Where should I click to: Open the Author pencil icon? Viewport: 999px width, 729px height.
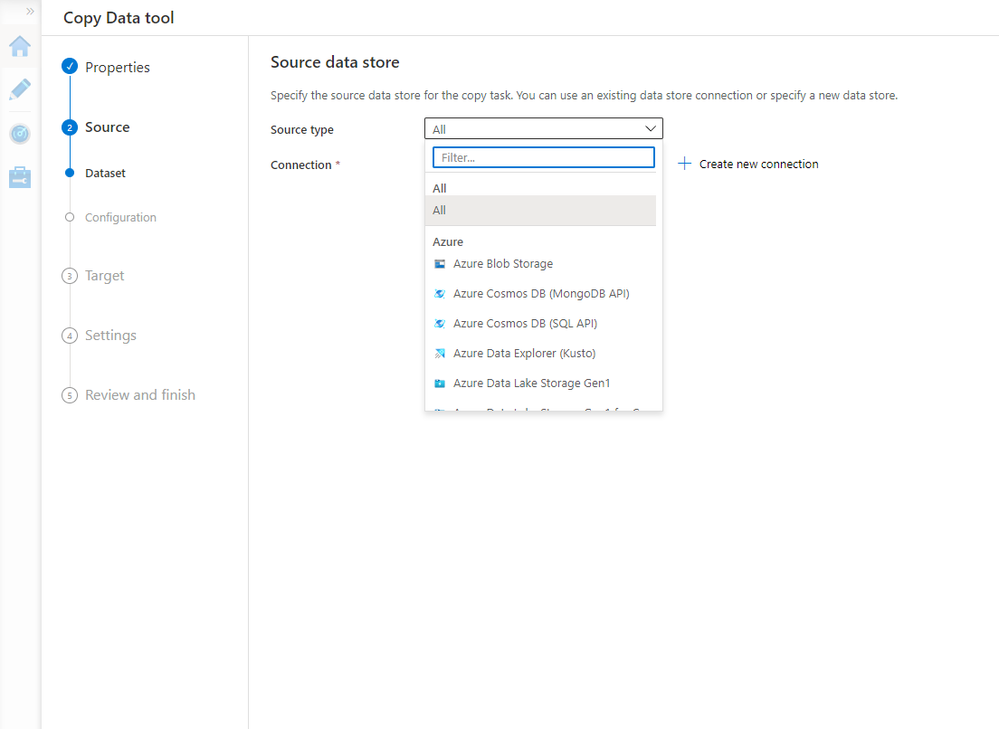click(x=20, y=90)
